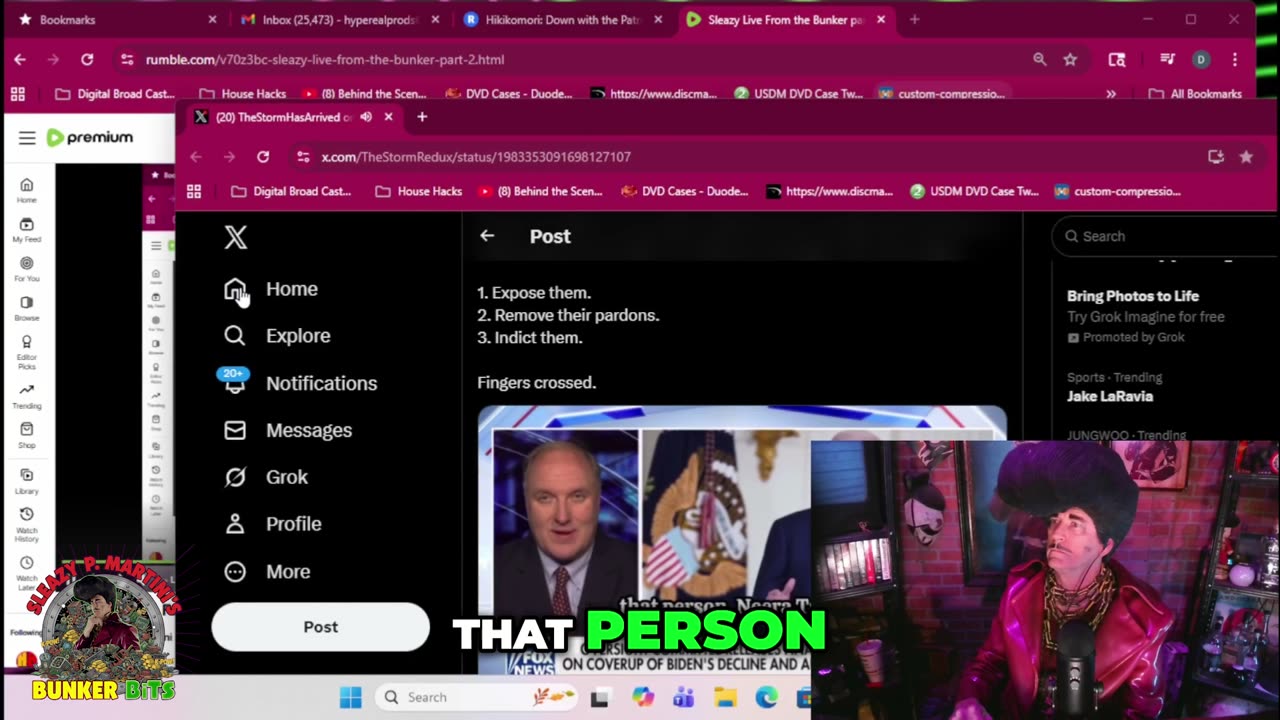Open the X Explore page
Image resolution: width=1280 pixels, height=720 pixels.
[x=277, y=336]
